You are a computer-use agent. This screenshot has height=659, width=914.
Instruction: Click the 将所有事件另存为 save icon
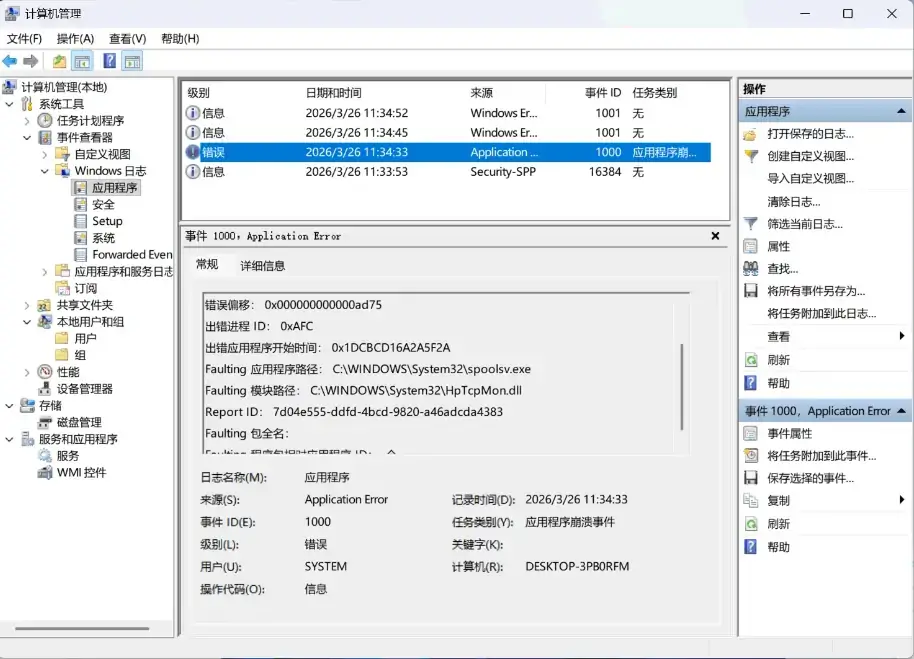pyautogui.click(x=751, y=291)
